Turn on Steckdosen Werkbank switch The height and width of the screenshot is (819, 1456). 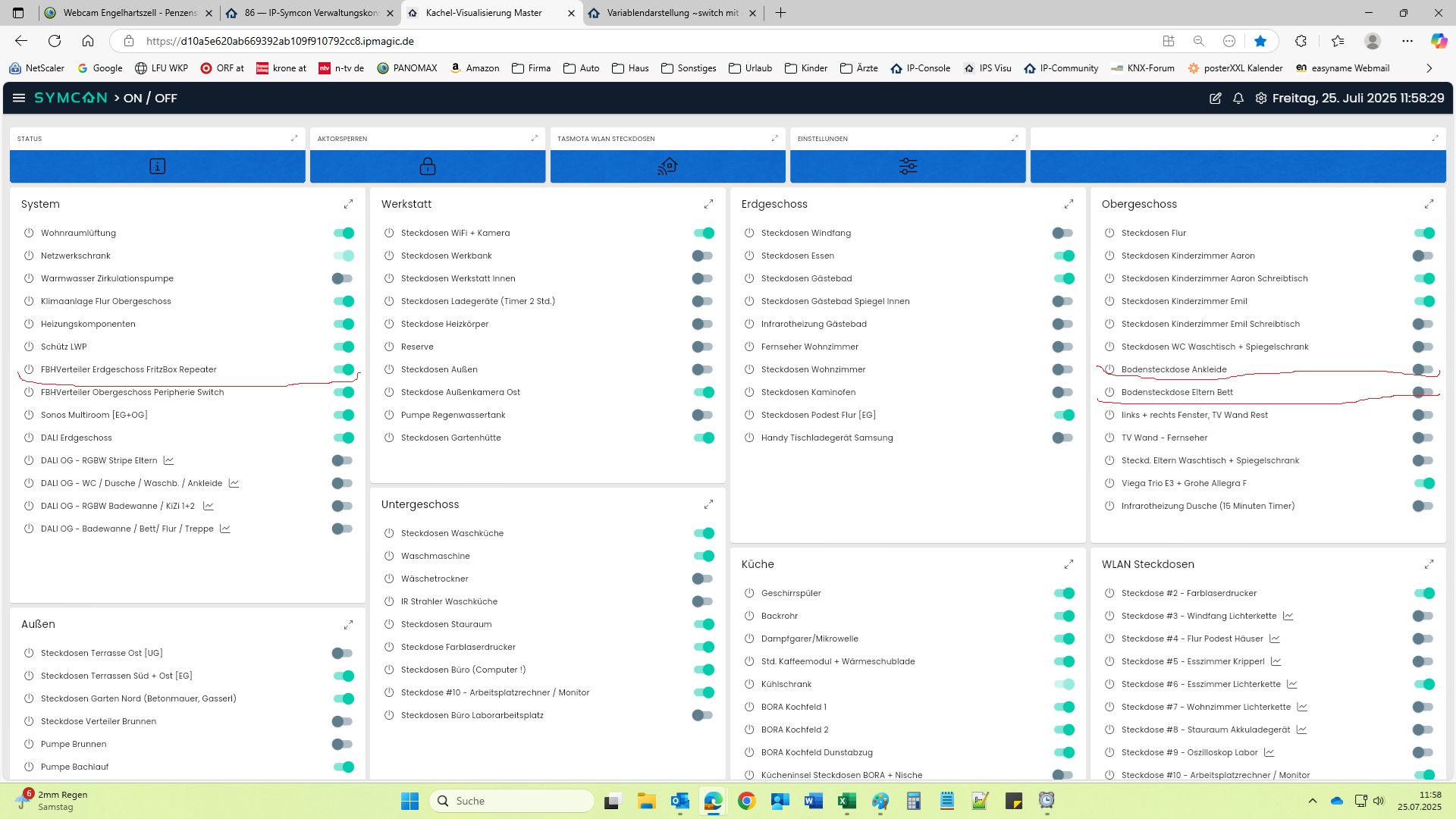pyautogui.click(x=703, y=256)
